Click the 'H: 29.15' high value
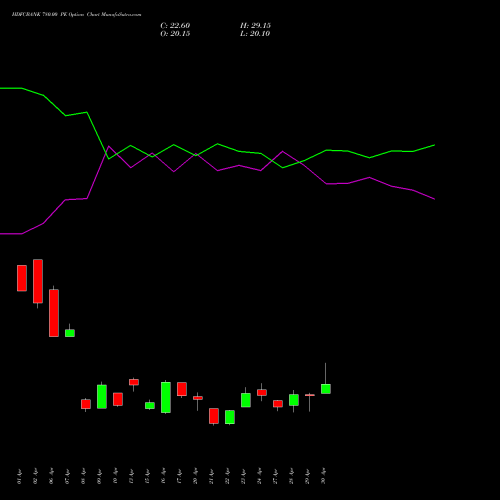Image resolution: width=500 pixels, height=500 pixels. pyautogui.click(x=255, y=26)
